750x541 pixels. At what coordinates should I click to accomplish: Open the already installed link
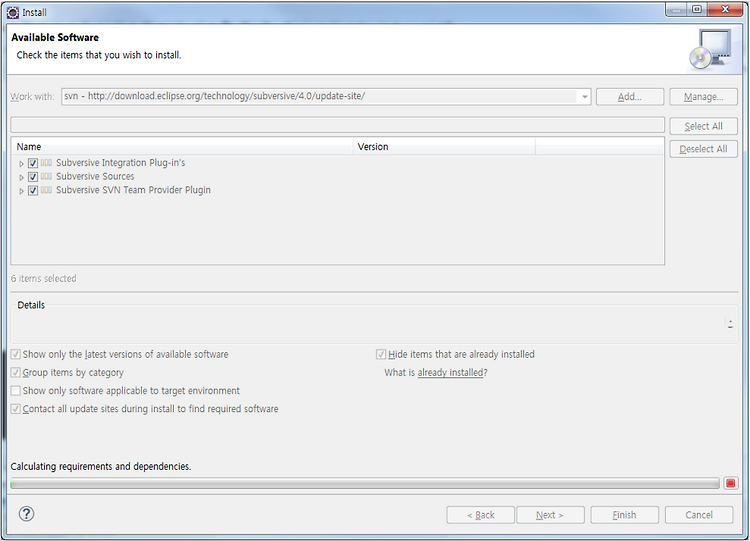pos(451,373)
